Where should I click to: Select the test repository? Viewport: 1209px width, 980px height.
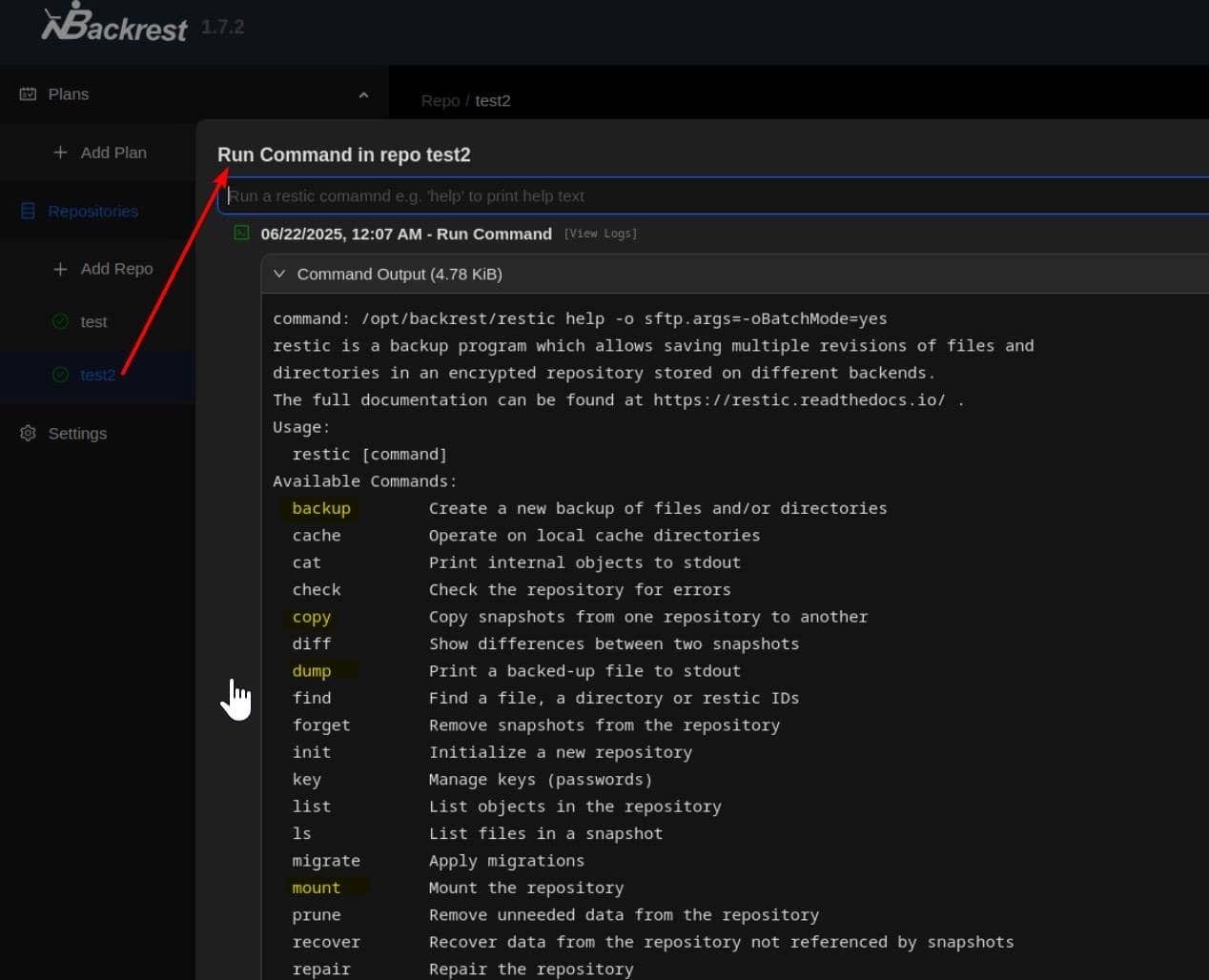(x=92, y=321)
